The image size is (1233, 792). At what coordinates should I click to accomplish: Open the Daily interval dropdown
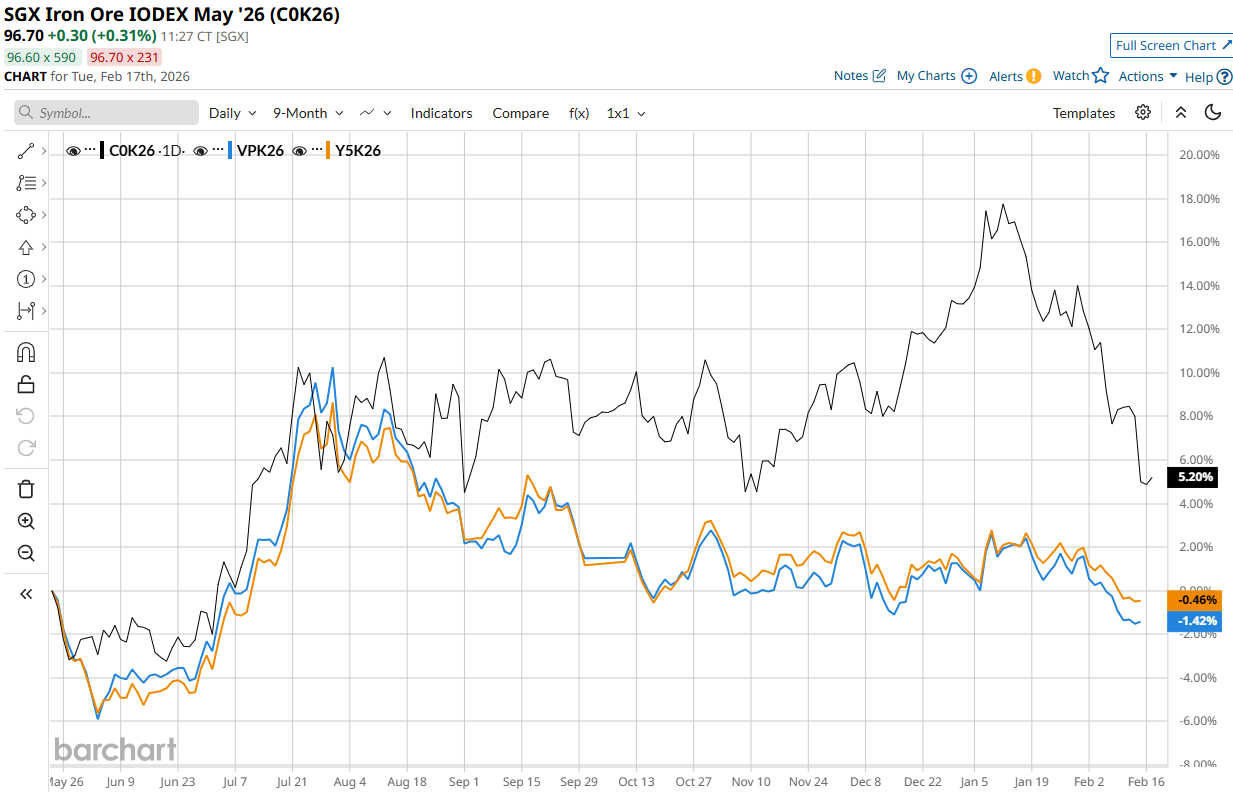tap(232, 113)
